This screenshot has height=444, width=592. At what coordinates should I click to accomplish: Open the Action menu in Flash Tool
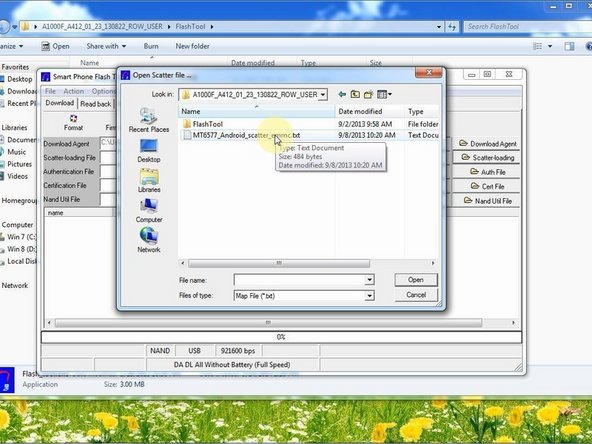click(x=73, y=91)
